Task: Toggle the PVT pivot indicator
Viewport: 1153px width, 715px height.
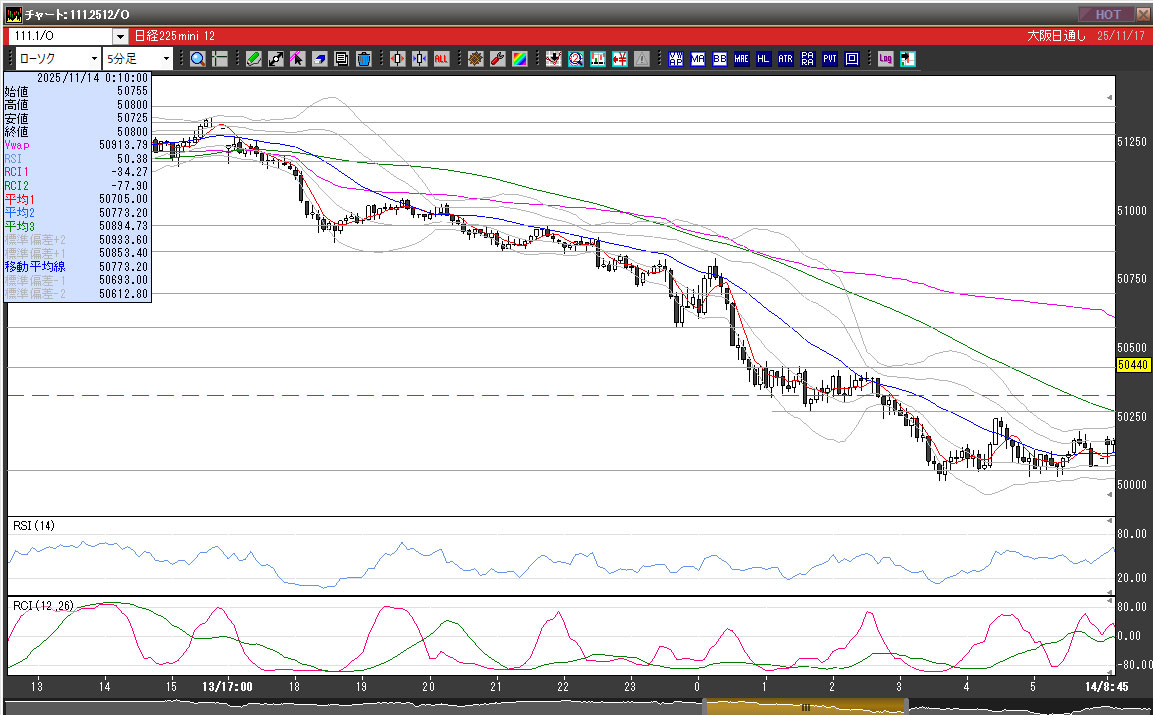Action: pos(829,59)
